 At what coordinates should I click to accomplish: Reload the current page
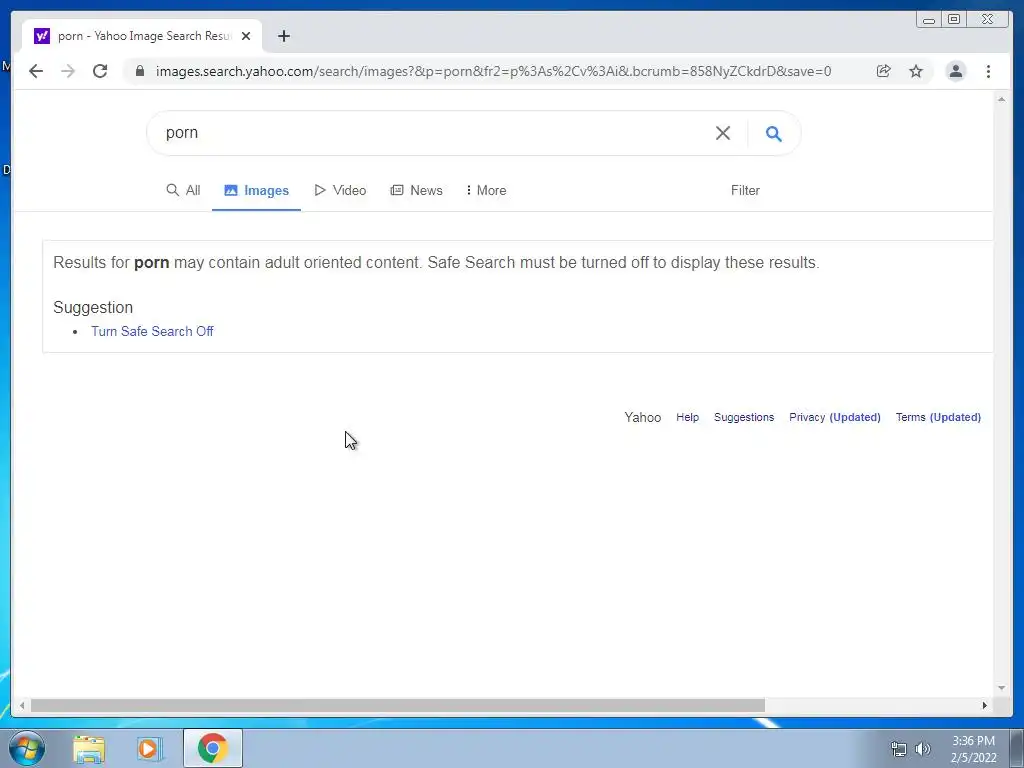[x=100, y=71]
